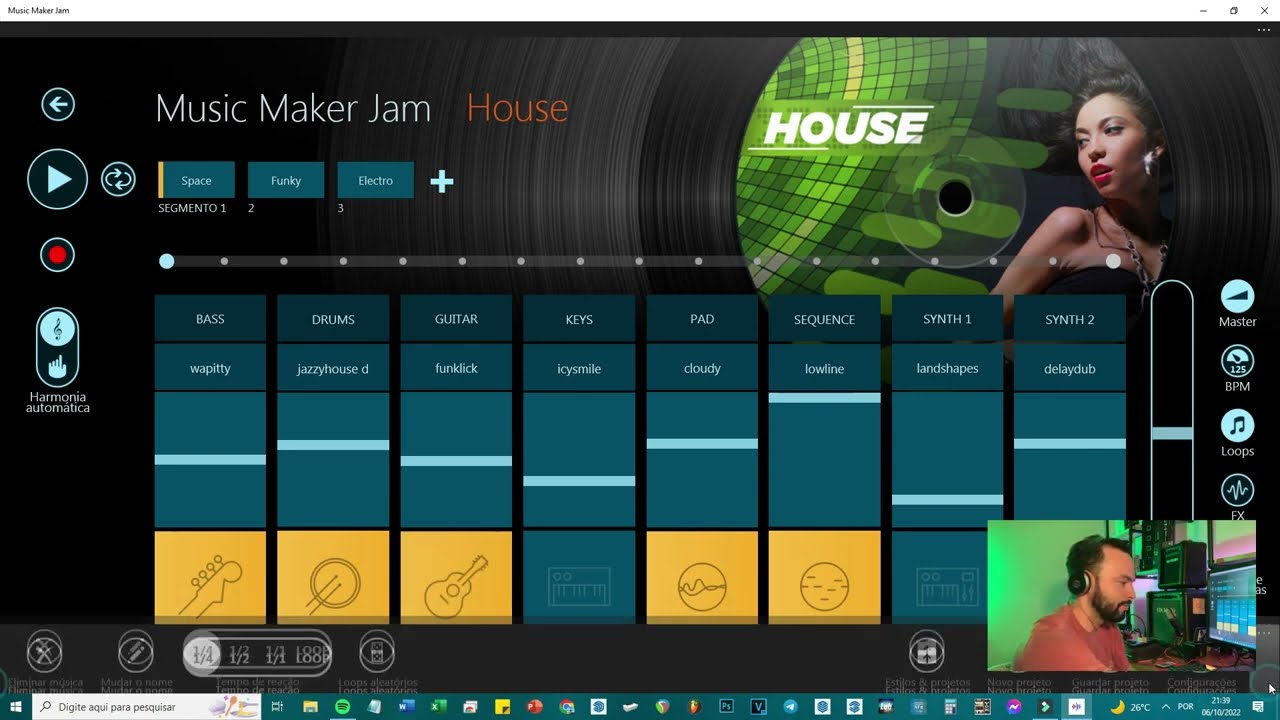Click Eliminar música delete icon
Image resolution: width=1280 pixels, height=720 pixels.
pyautogui.click(x=44, y=653)
